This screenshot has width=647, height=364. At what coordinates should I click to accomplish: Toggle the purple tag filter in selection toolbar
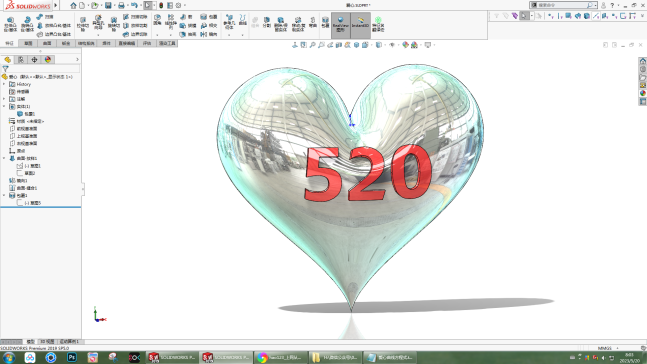515,16
